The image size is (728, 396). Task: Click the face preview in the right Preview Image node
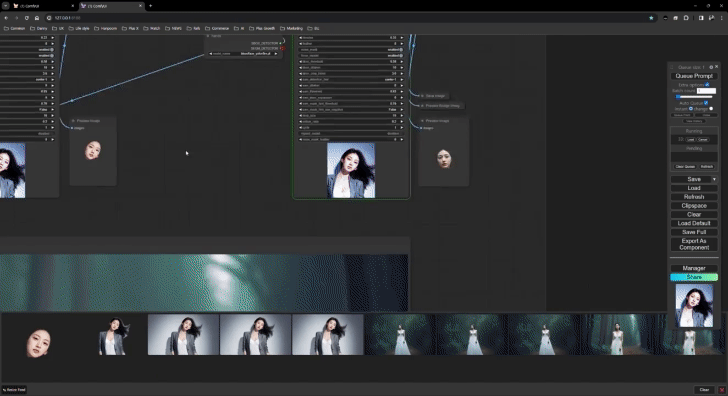(x=444, y=159)
